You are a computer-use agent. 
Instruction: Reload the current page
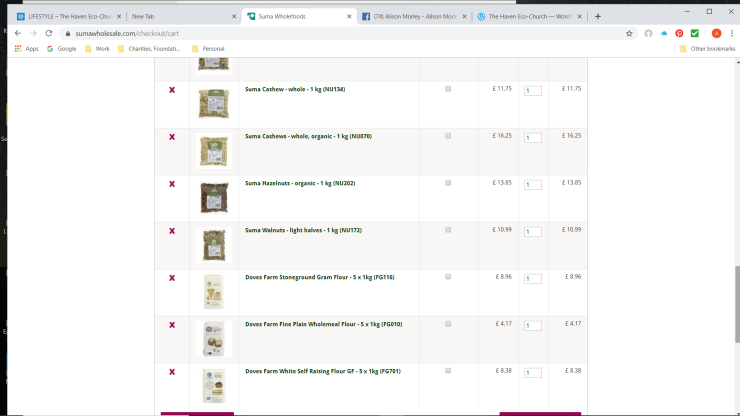coord(48,33)
